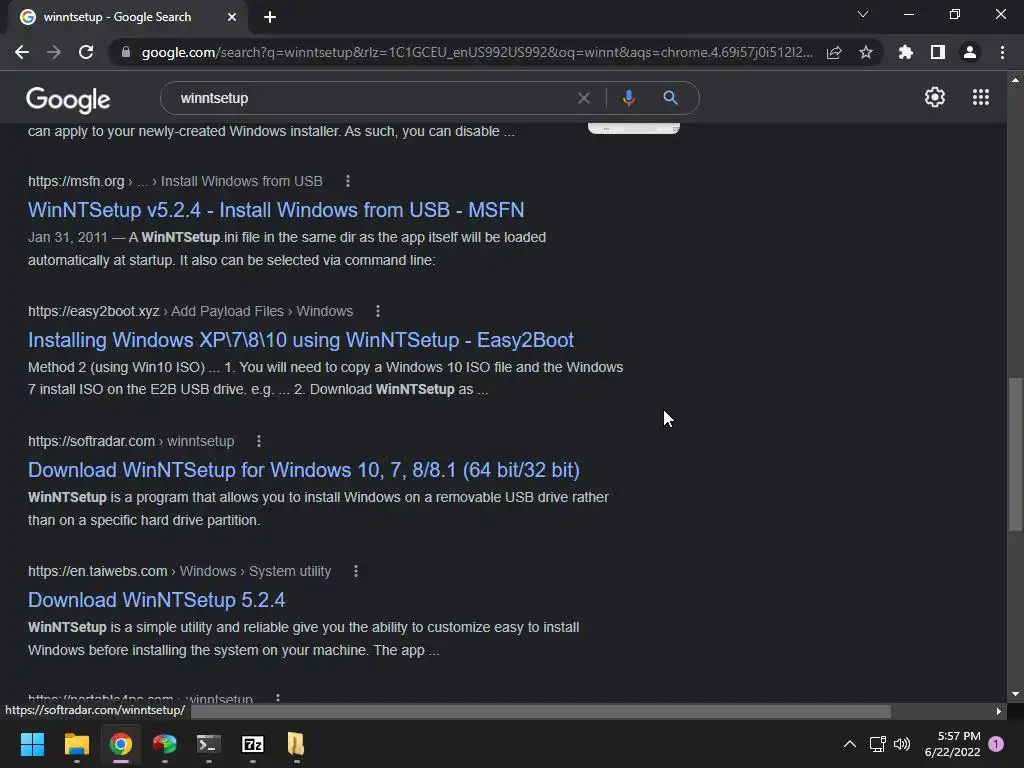The width and height of the screenshot is (1024, 768).
Task: Click the https://easy2boot.xyz breadcrumb URL
Action: [93, 311]
